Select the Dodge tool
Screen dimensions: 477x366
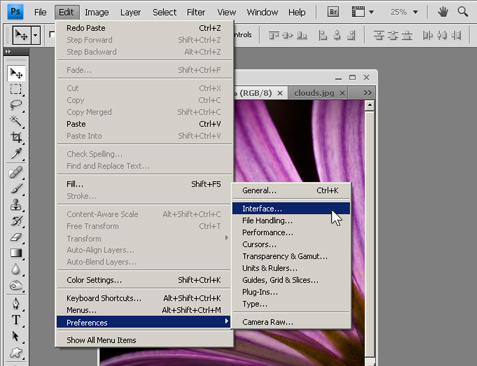pos(16,285)
